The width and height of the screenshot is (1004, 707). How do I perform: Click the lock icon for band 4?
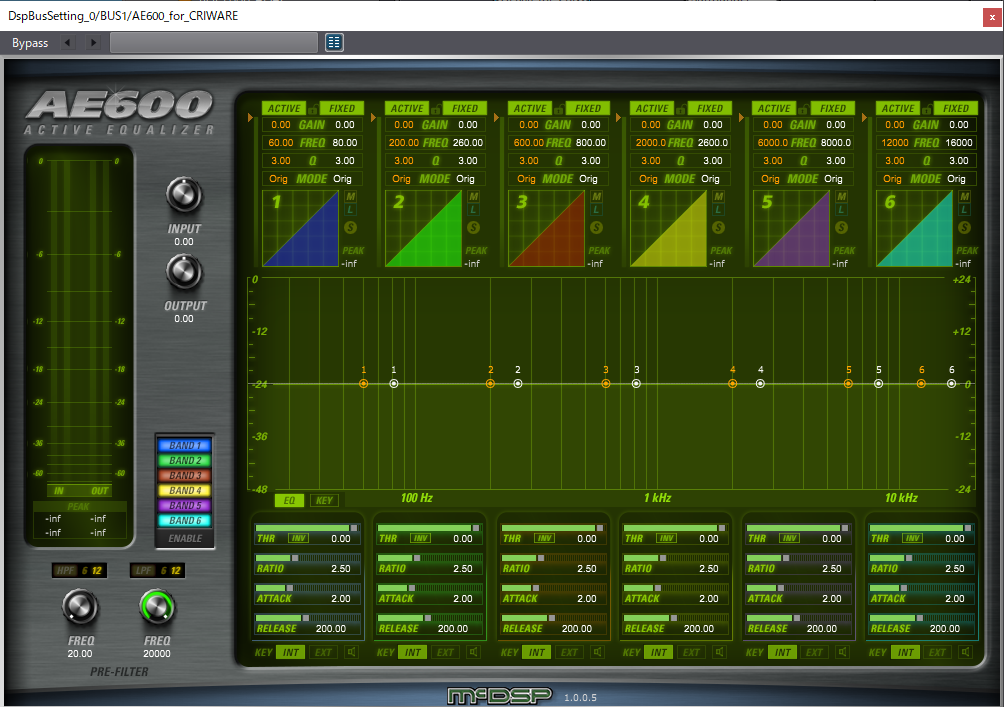point(681,108)
